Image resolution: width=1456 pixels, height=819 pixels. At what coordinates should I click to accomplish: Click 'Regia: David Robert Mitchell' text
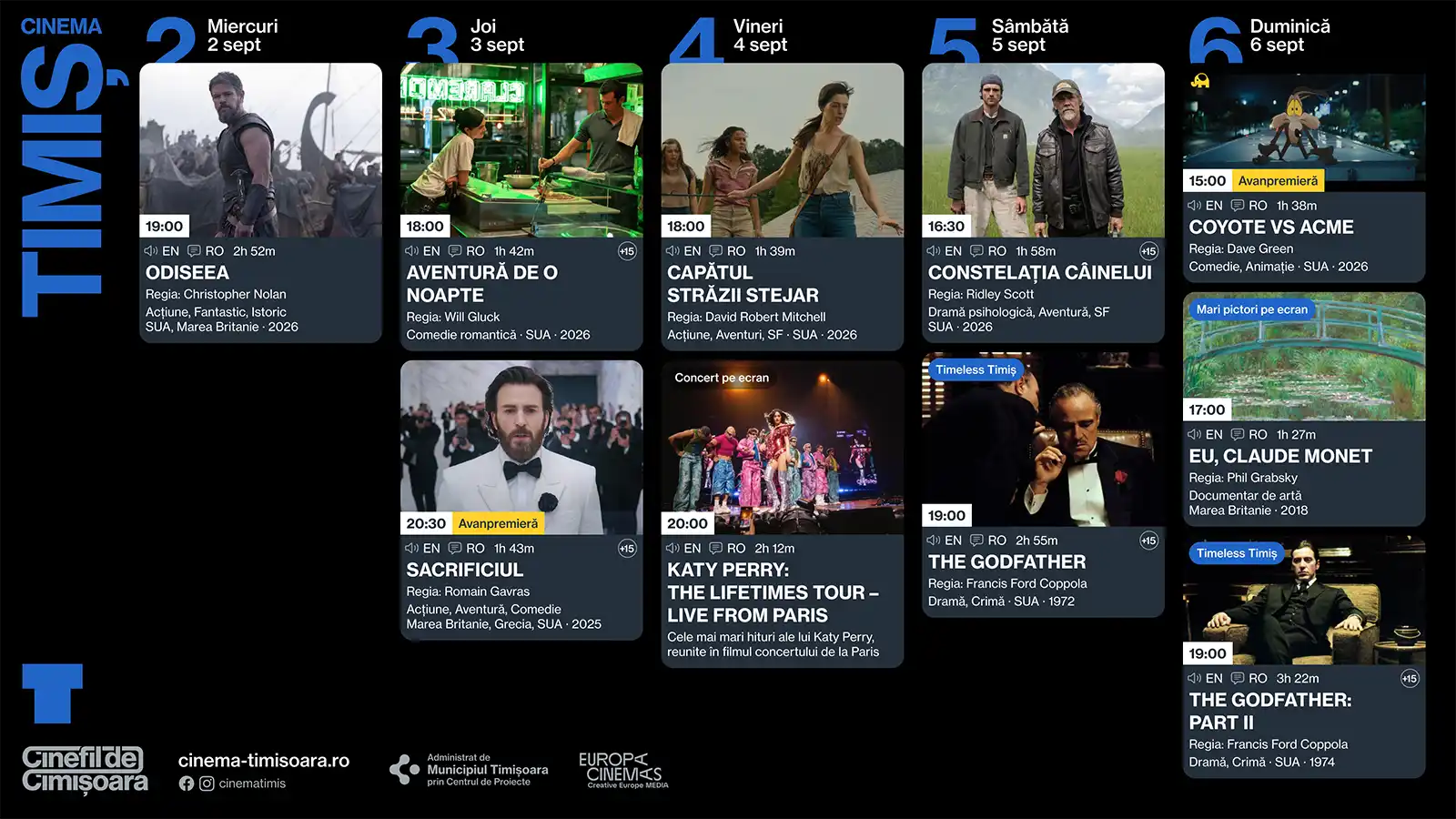tap(746, 318)
